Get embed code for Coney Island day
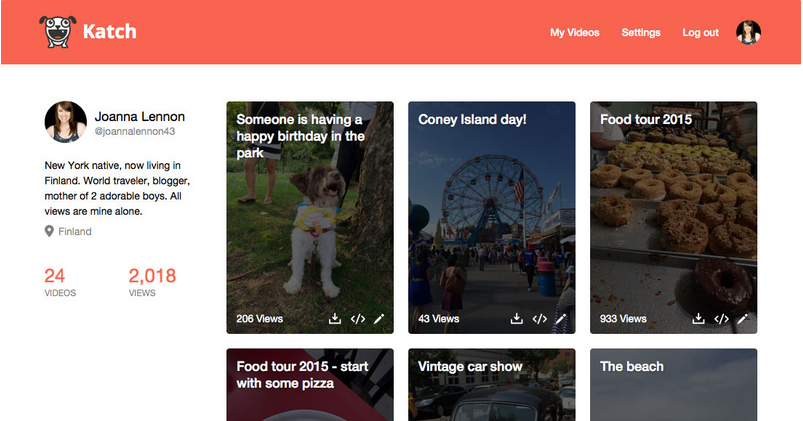Image resolution: width=803 pixels, height=421 pixels. 540,319
